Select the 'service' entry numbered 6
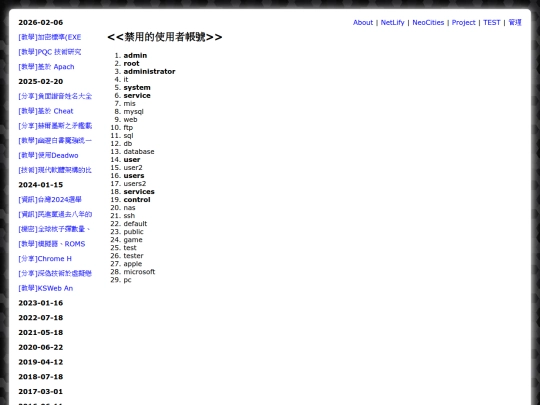Screen dimensions: 540x405 137,95
